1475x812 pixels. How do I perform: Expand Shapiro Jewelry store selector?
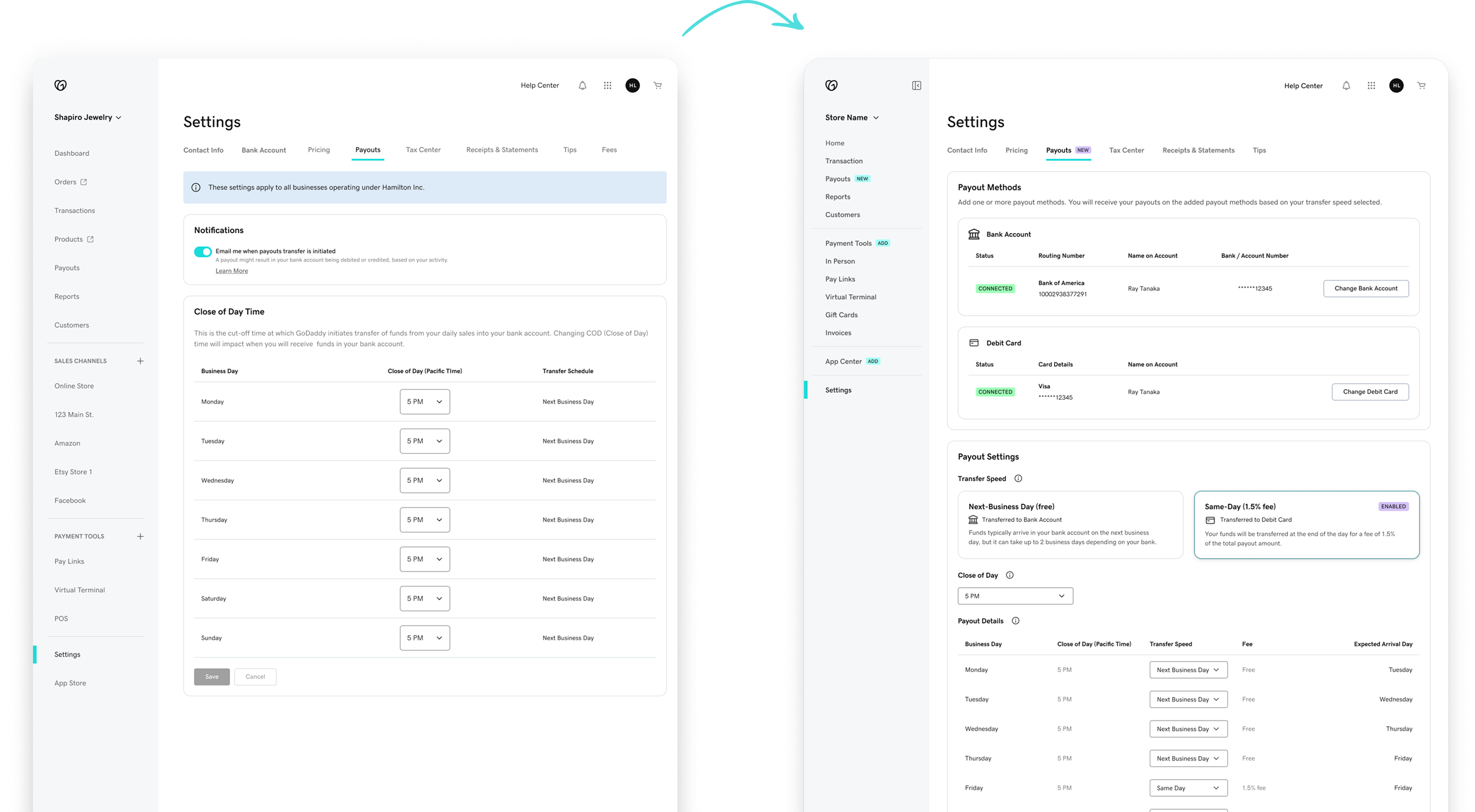[x=88, y=117]
